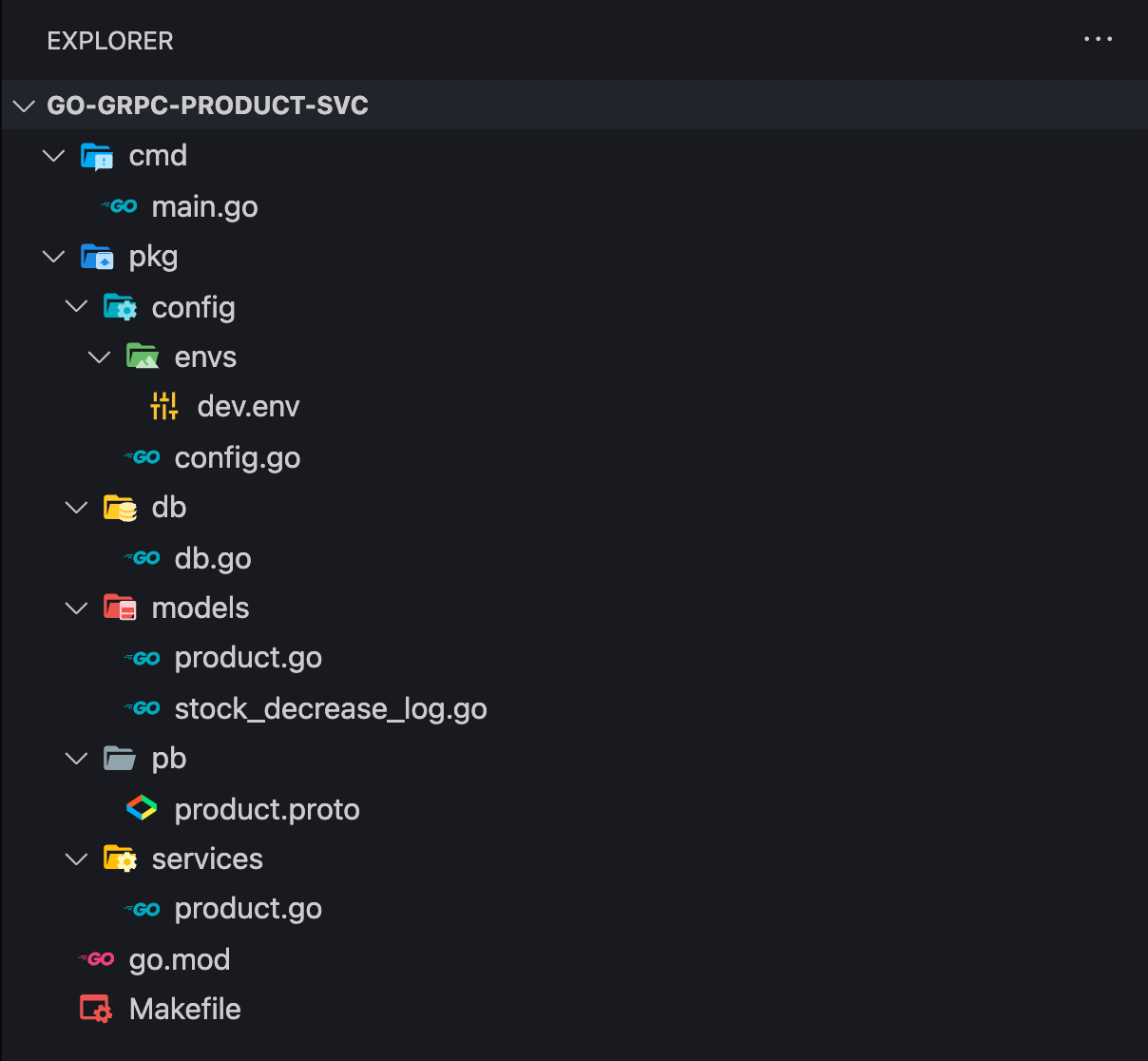Select db.go in the file tree
The height and width of the screenshot is (1061, 1148).
click(212, 558)
